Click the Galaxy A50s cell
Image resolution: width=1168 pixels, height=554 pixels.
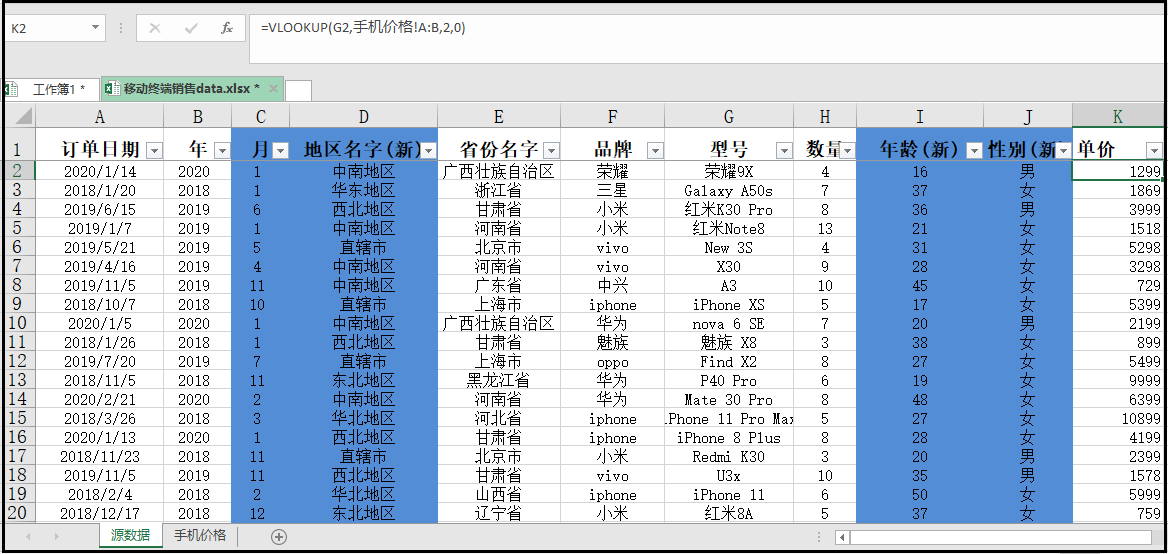point(729,191)
